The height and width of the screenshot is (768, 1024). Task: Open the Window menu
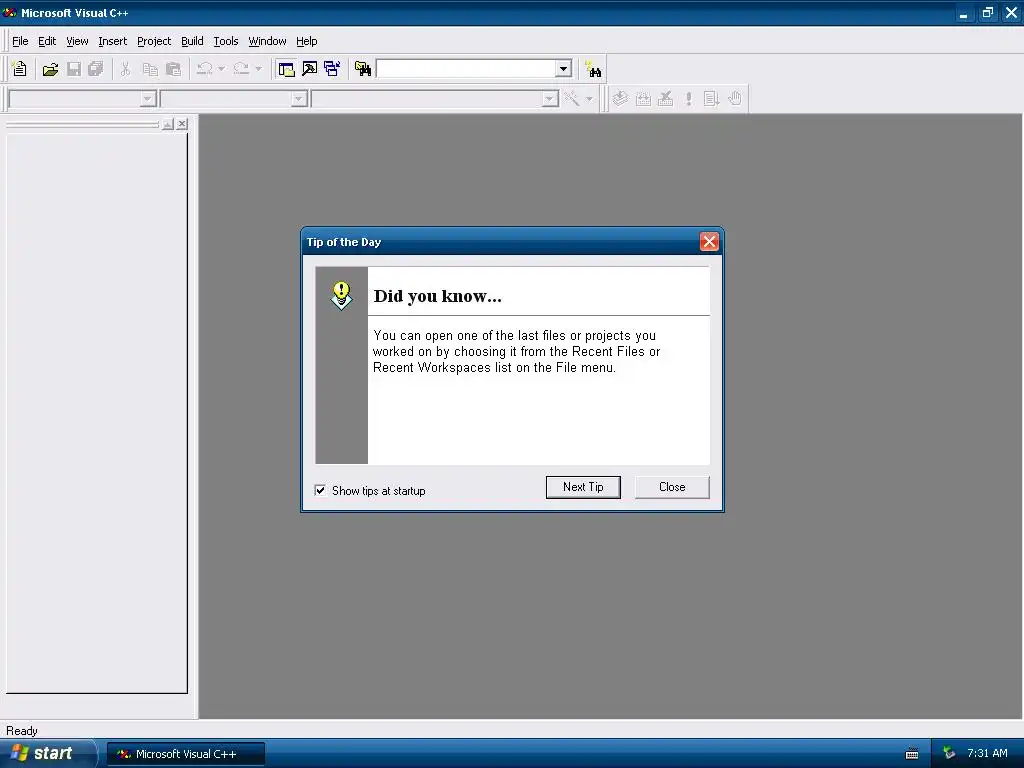pyautogui.click(x=267, y=41)
